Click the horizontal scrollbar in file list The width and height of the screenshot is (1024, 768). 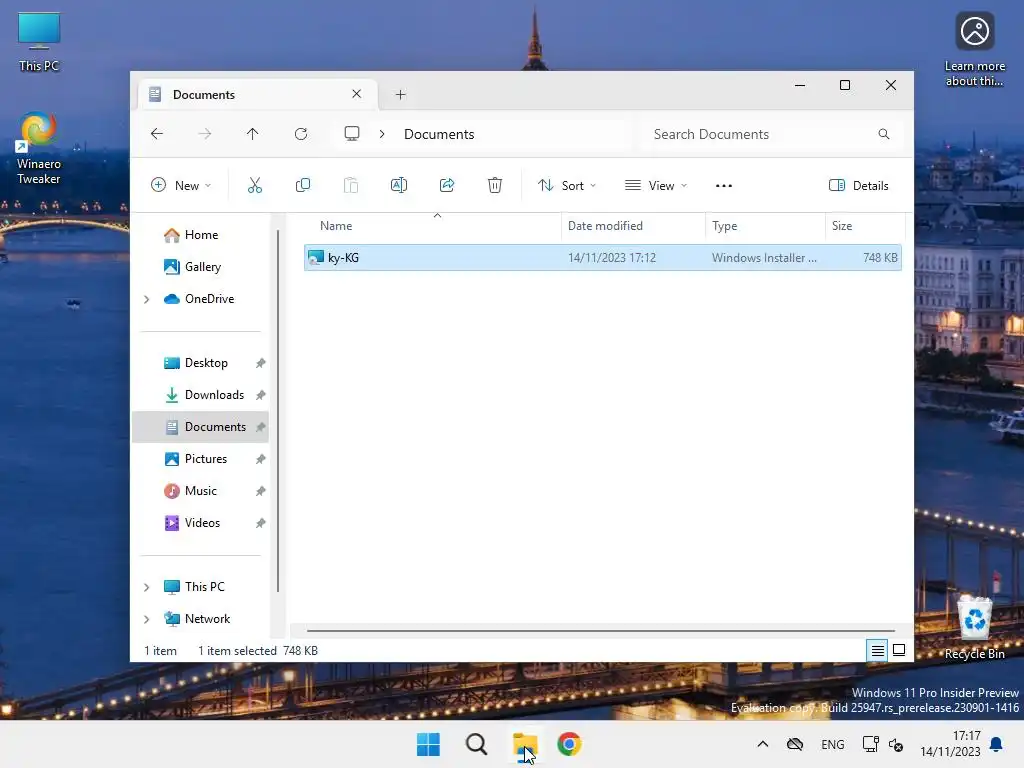601,631
